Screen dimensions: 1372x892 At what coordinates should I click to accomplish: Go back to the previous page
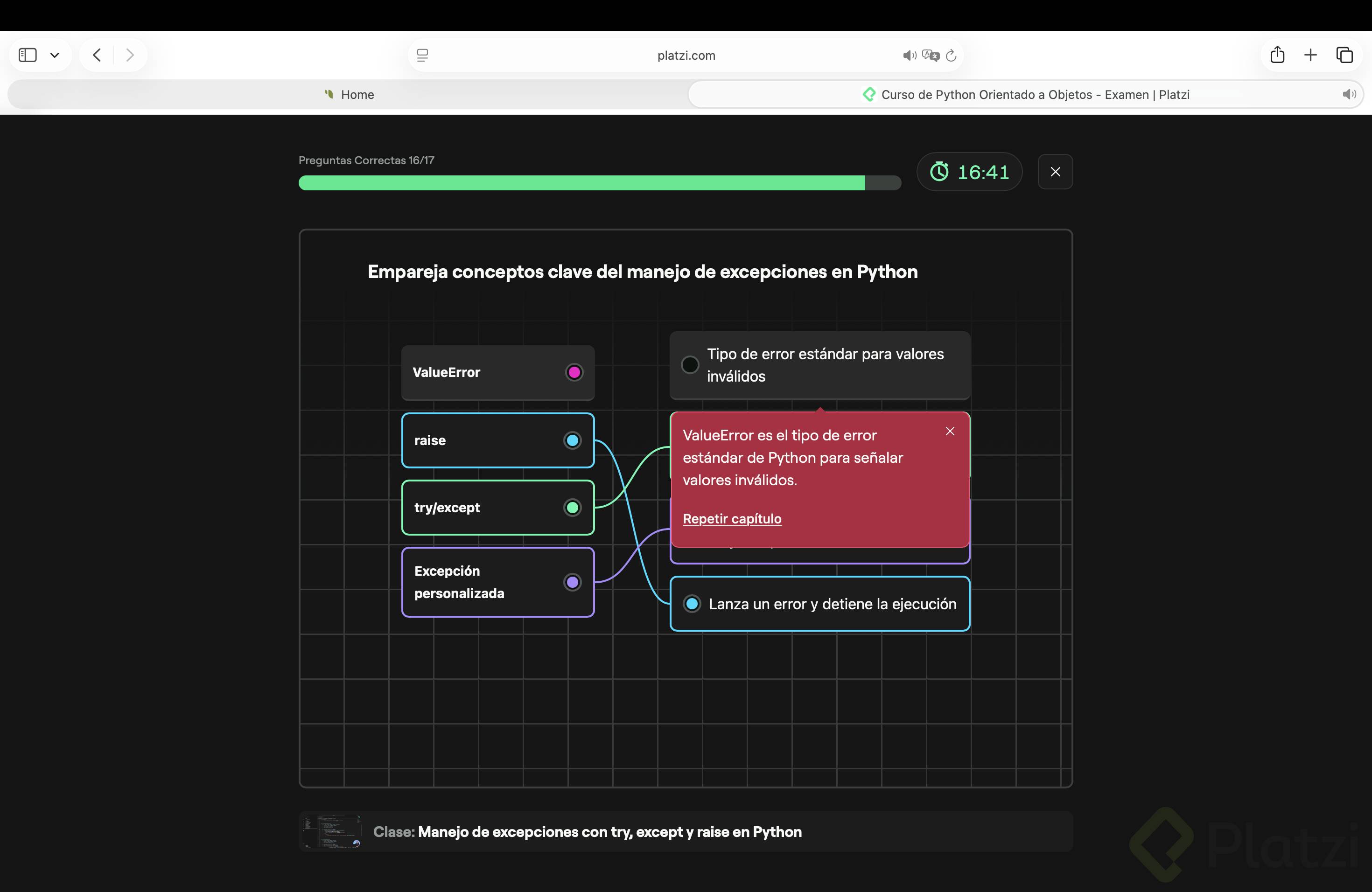(97, 56)
